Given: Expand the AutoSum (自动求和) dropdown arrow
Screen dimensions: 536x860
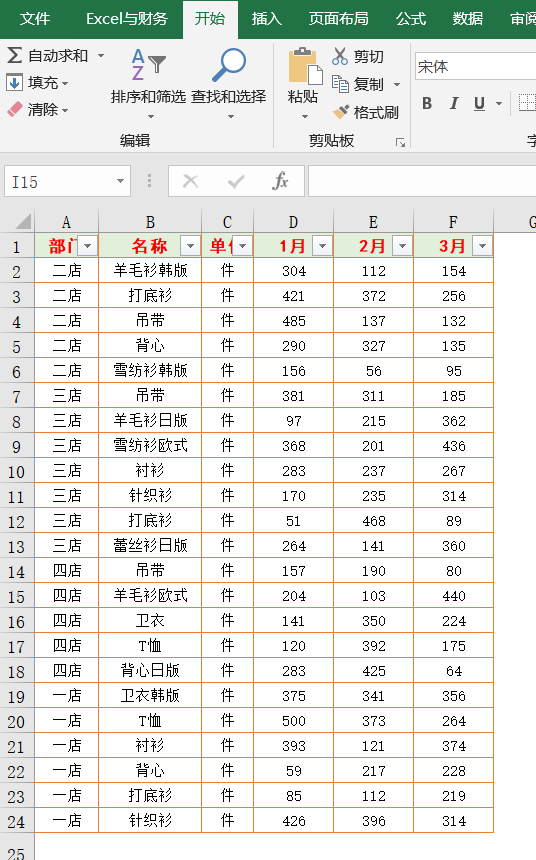Looking at the screenshot, I should [x=101, y=55].
